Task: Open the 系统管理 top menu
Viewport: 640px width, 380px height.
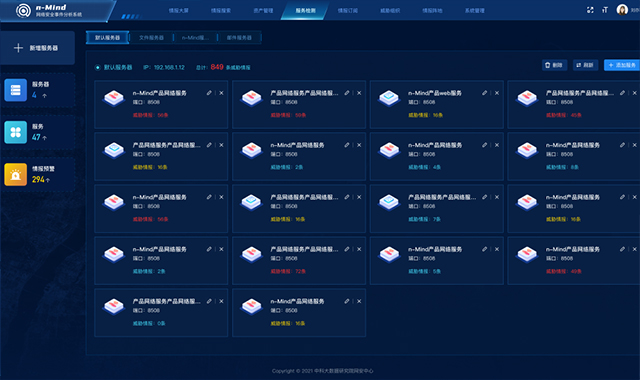Action: tap(474, 11)
